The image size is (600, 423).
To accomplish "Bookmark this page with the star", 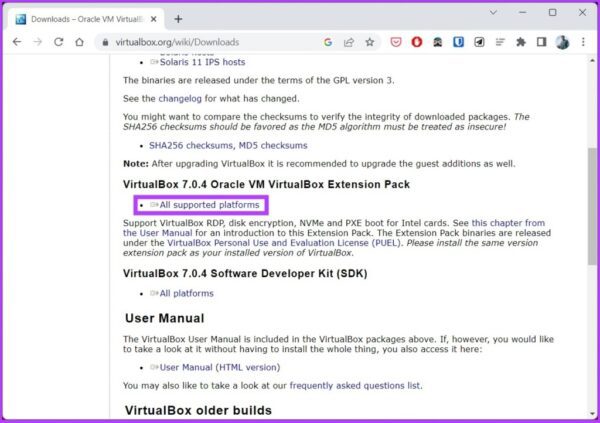I will coord(370,42).
